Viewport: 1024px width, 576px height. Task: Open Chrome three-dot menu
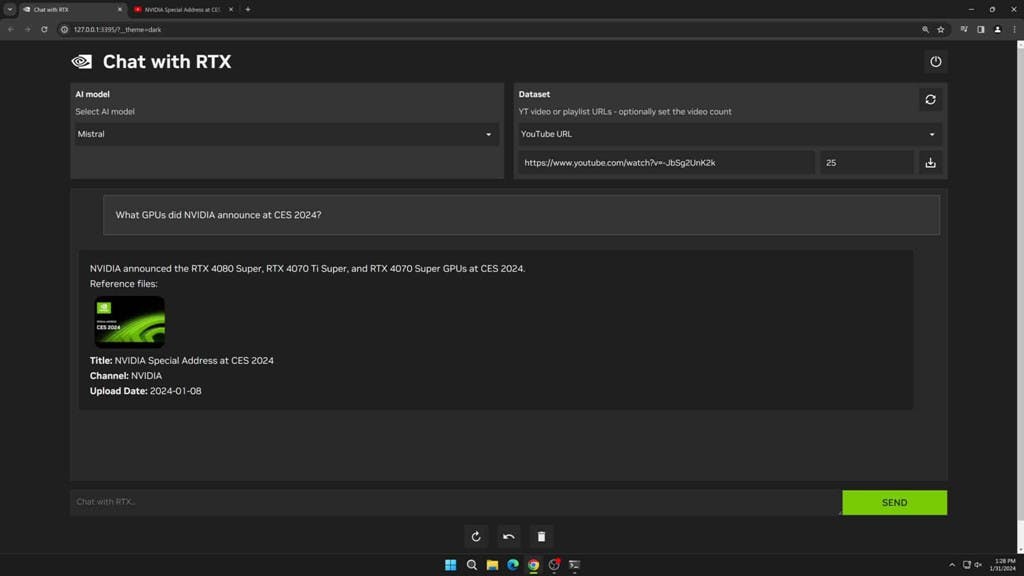pos(1014,29)
